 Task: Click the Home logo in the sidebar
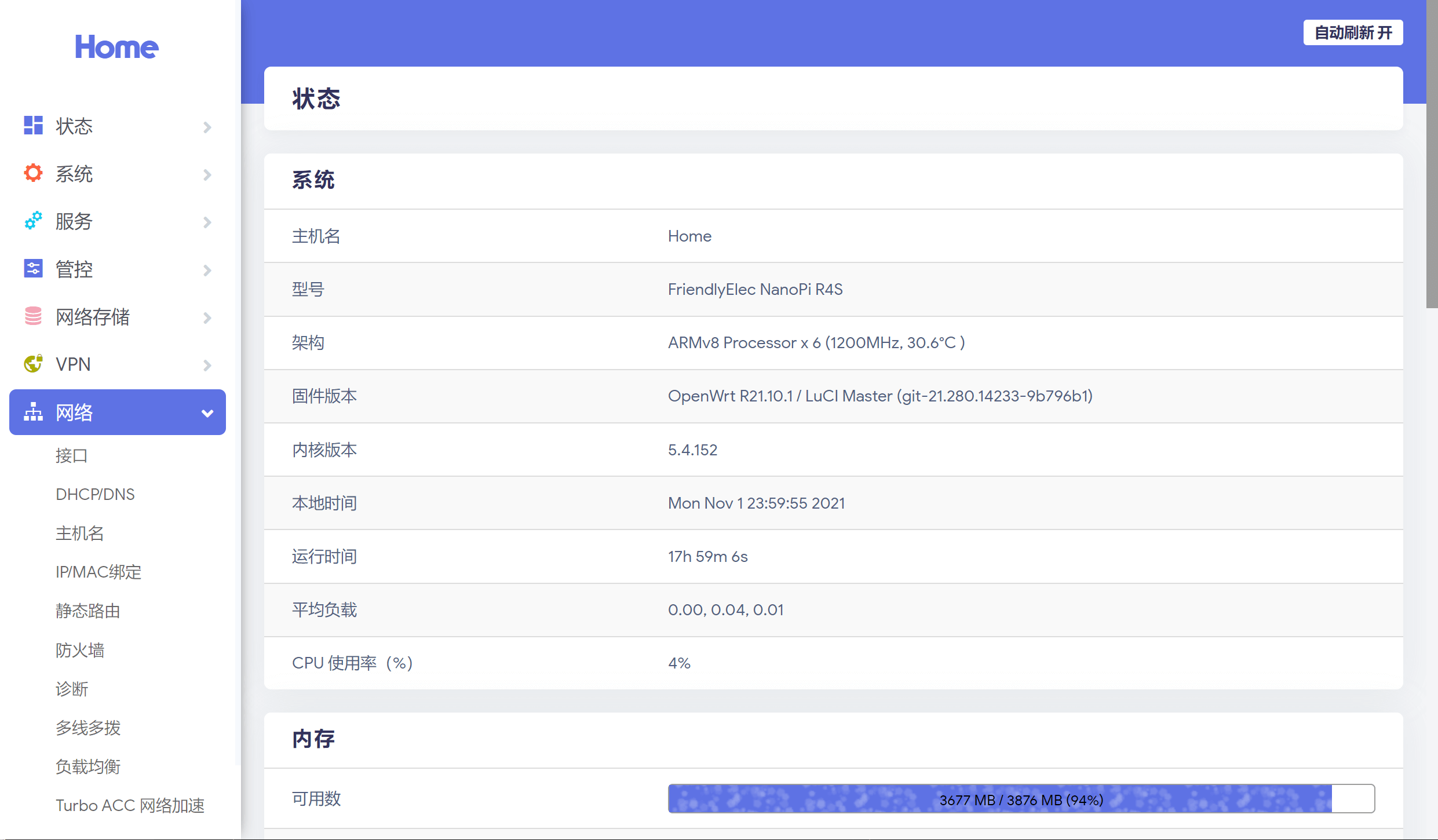click(116, 47)
